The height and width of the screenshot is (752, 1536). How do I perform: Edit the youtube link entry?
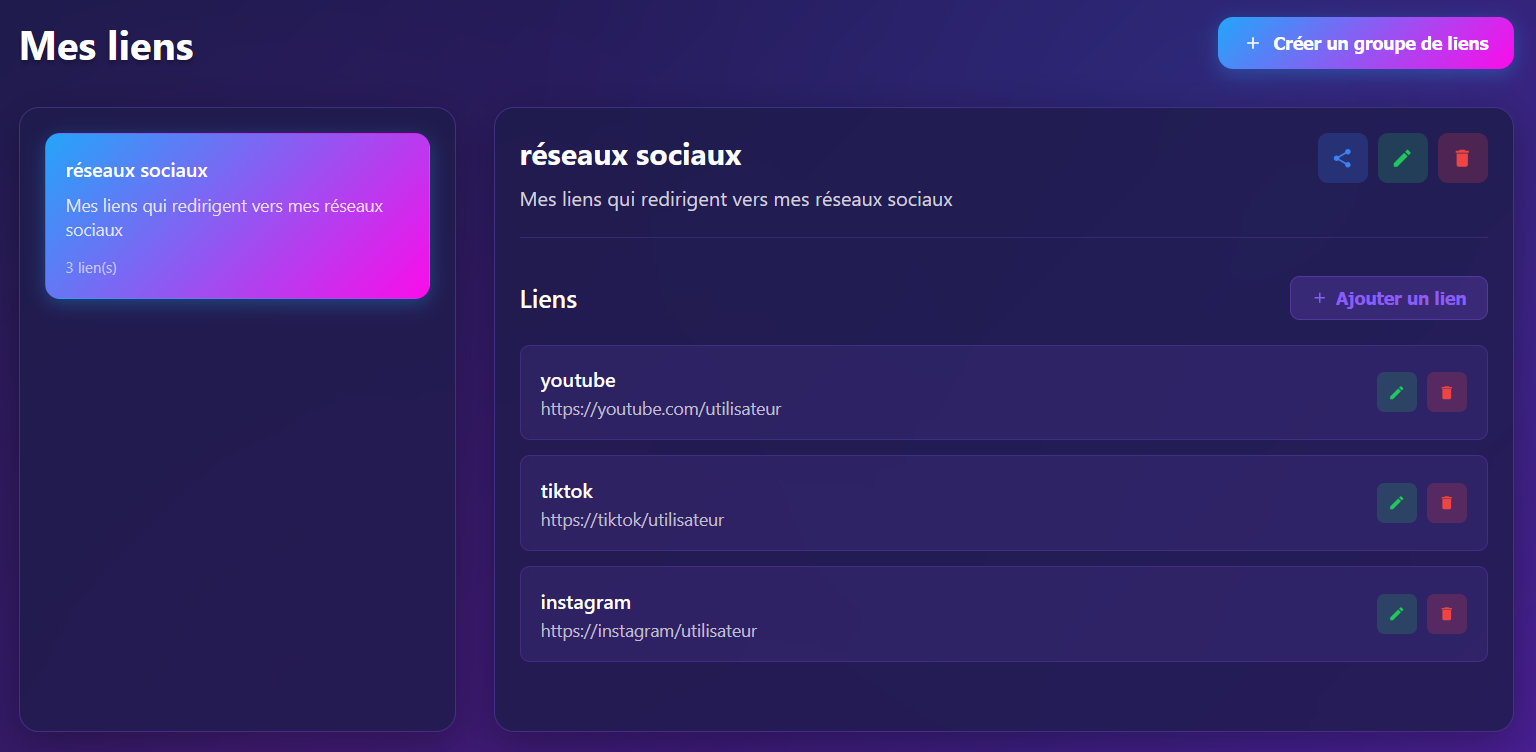point(1396,392)
